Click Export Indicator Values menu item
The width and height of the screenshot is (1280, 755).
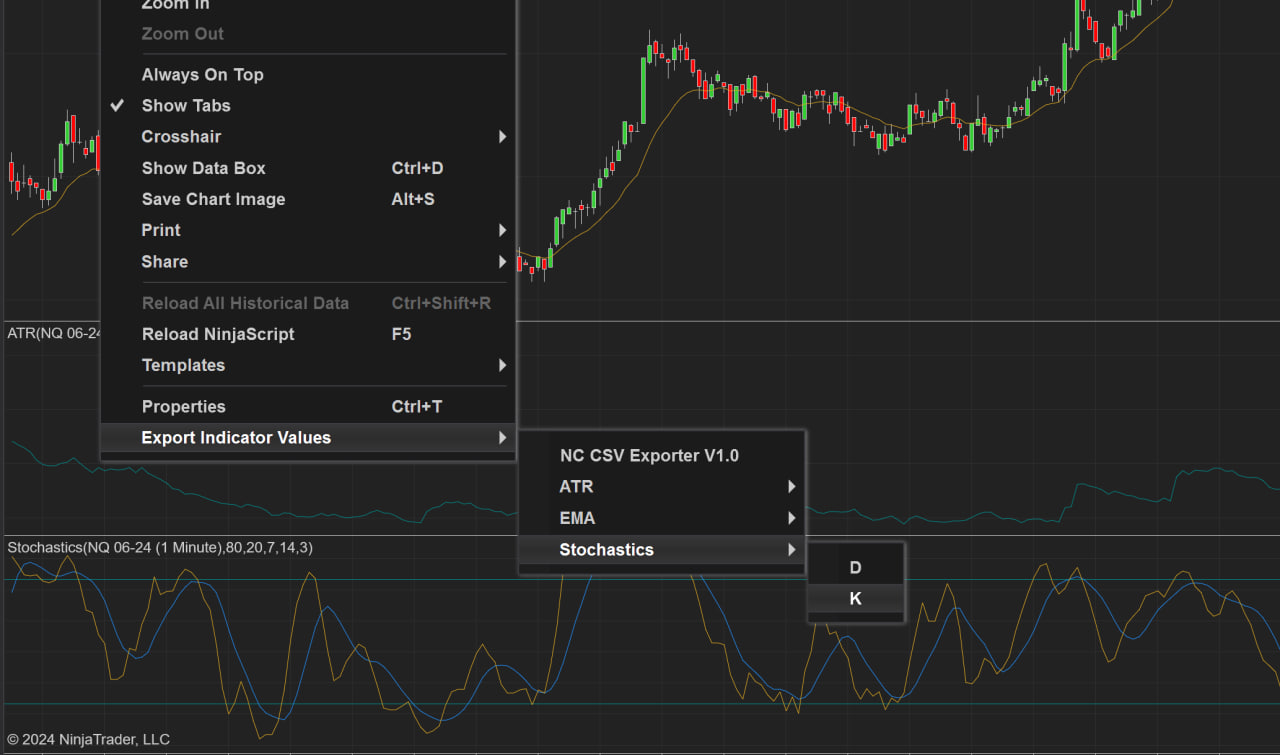tap(236, 438)
